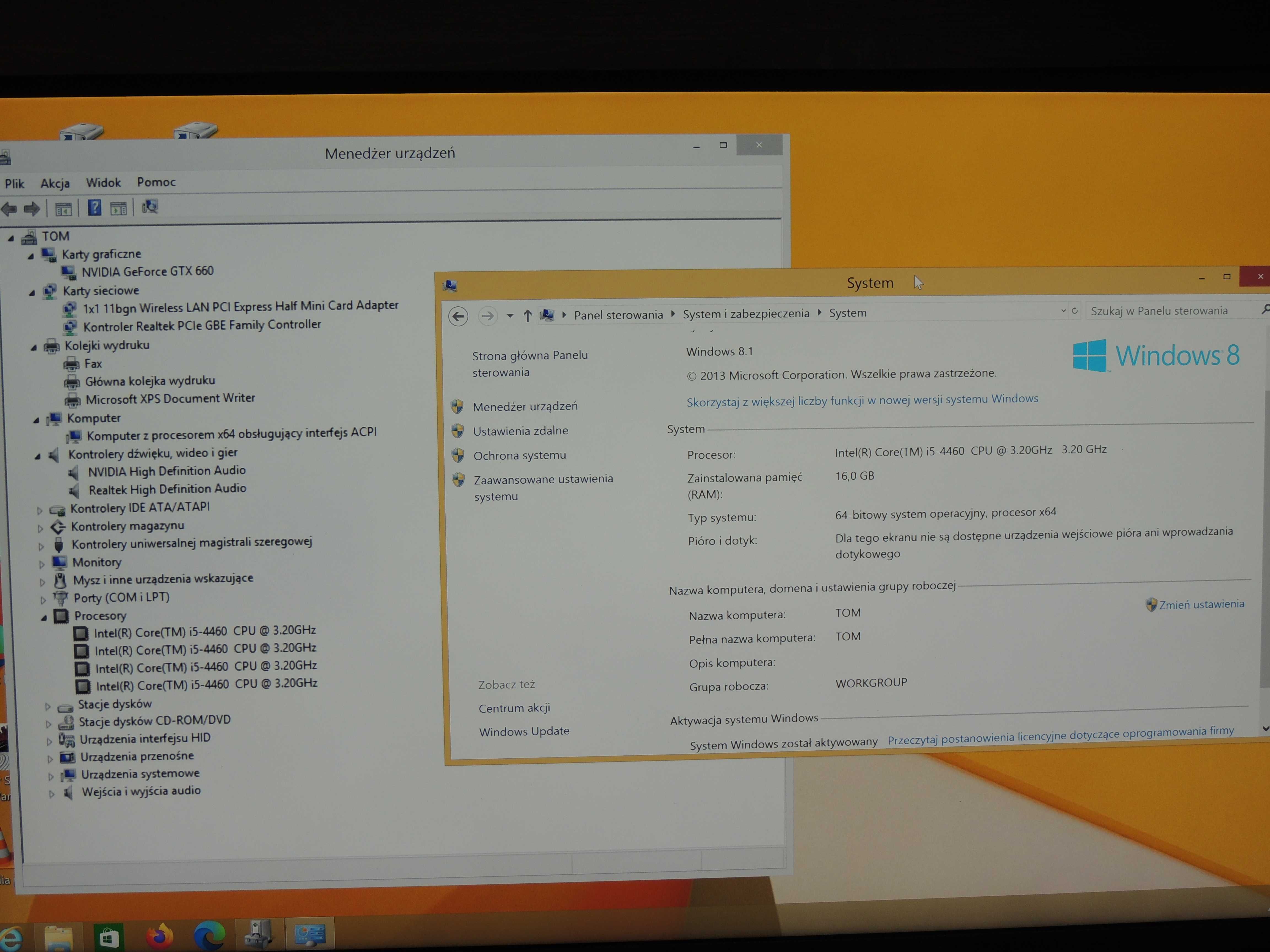This screenshot has width=1270, height=952.
Task: Open Windows Update link
Action: (x=524, y=732)
